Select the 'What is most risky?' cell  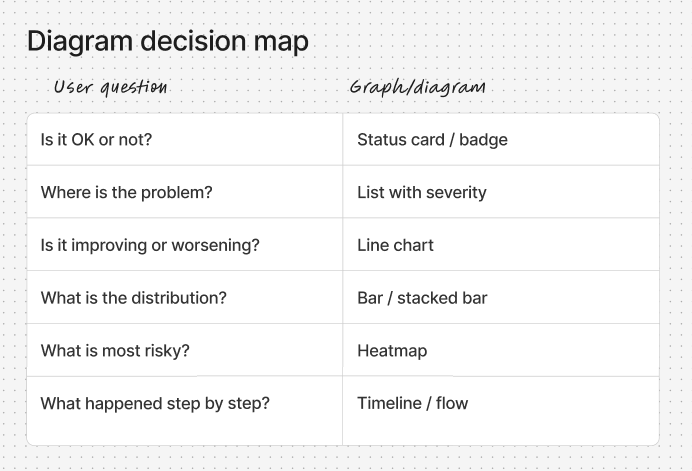click(115, 351)
